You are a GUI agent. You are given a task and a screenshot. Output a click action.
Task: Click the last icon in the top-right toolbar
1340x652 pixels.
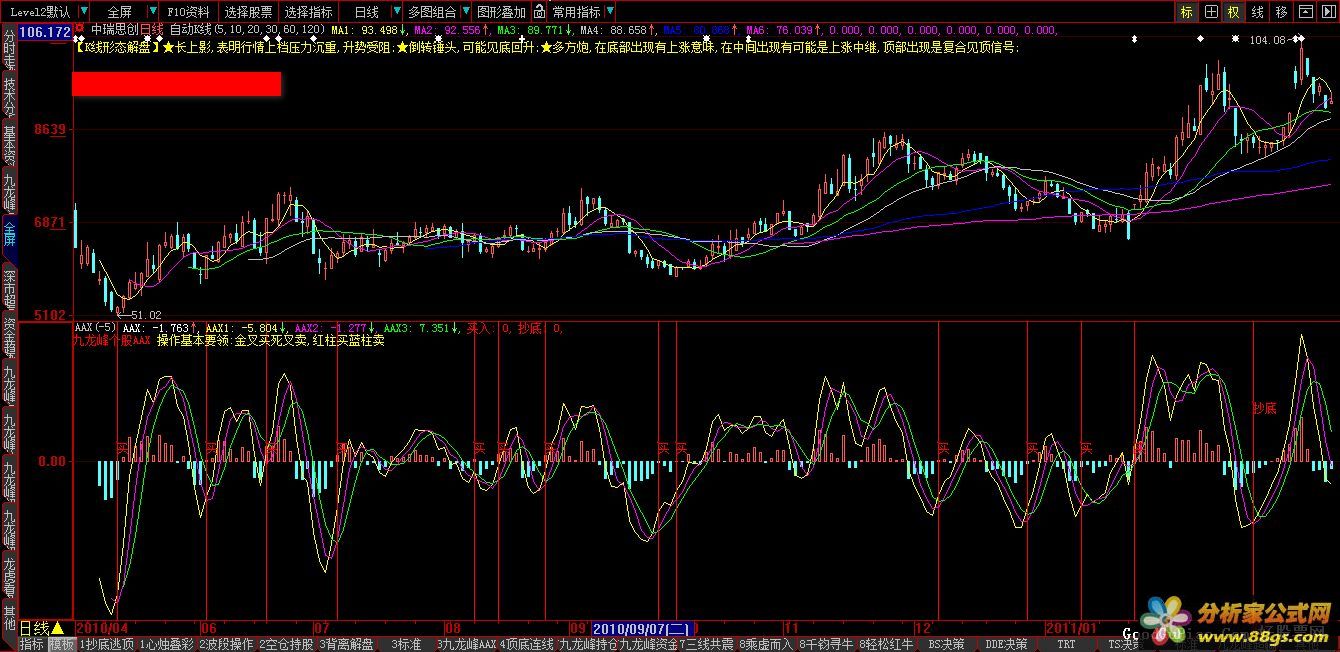coord(1328,12)
